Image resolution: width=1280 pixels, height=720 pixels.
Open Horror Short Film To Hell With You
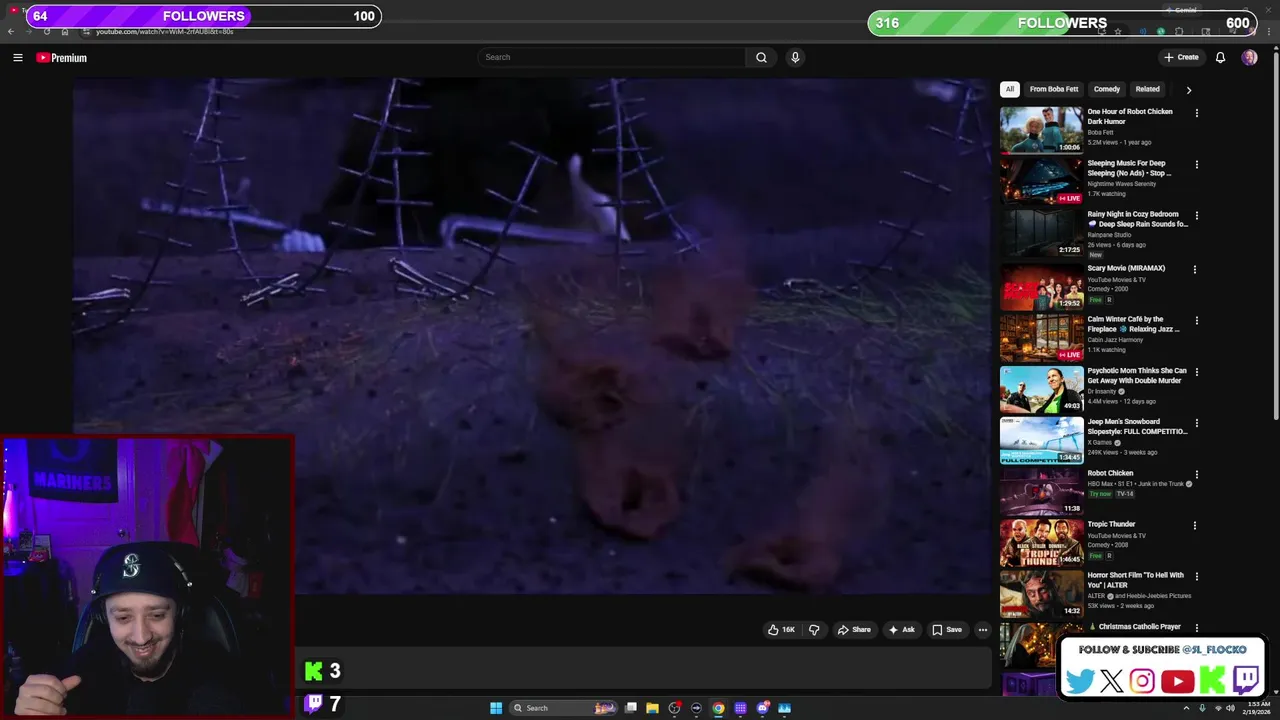coord(1135,580)
